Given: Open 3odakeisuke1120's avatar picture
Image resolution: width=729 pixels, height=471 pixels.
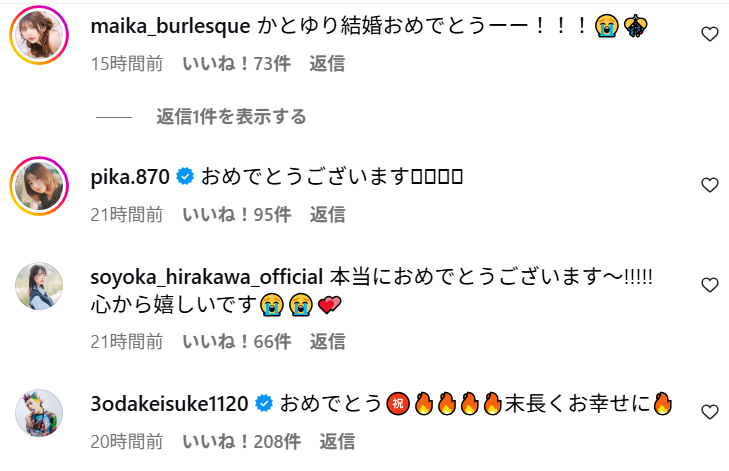Looking at the screenshot, I should point(39,413).
